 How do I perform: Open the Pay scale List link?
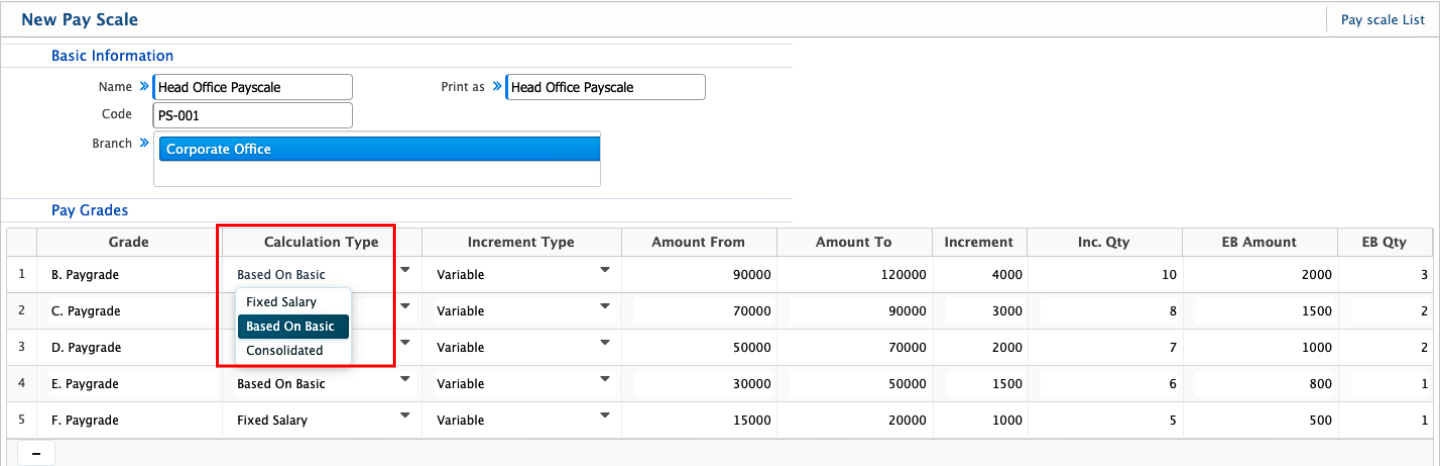coord(1382,20)
